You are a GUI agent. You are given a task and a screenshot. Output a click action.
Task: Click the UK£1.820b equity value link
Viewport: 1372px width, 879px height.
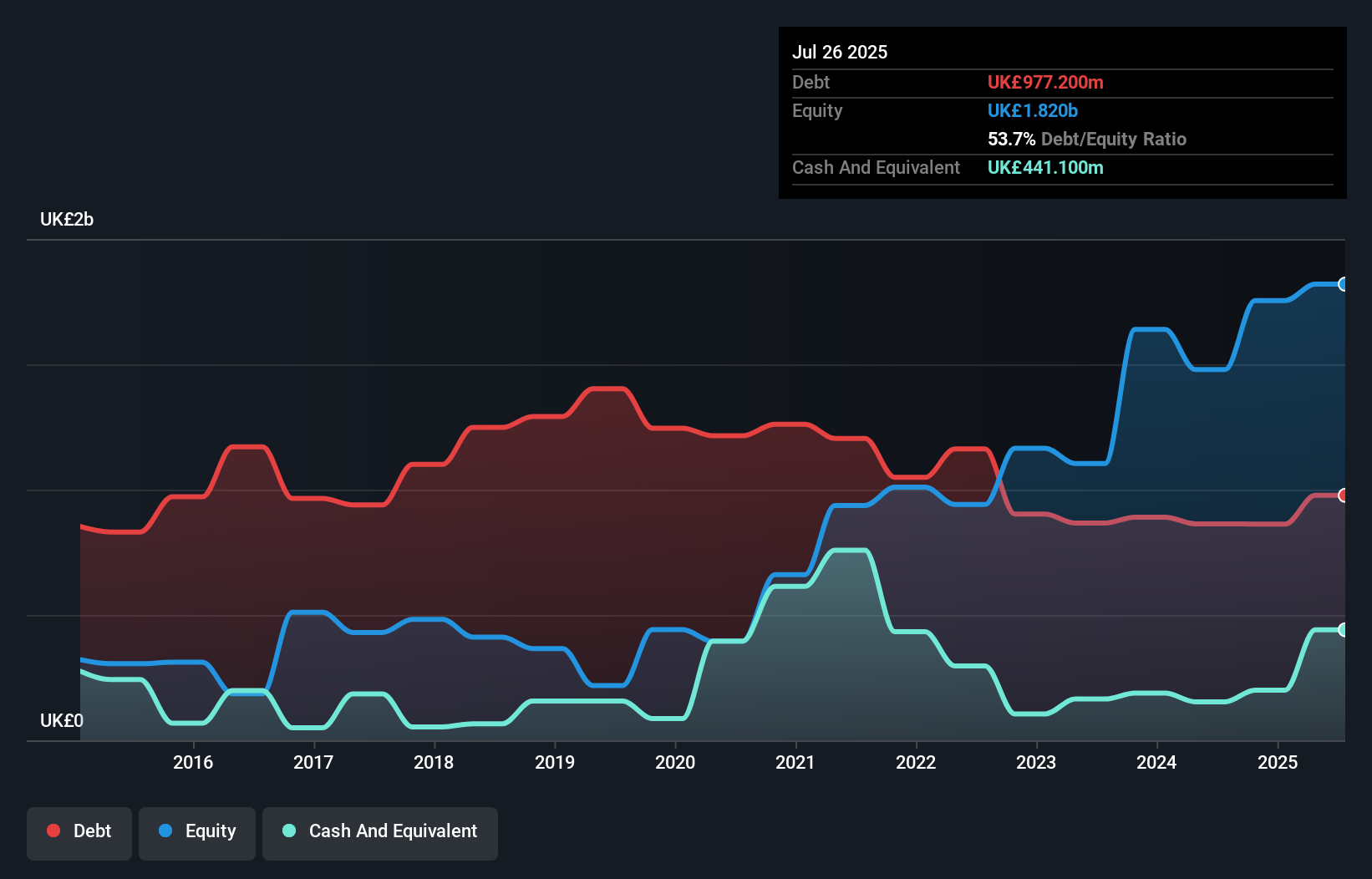[1033, 110]
